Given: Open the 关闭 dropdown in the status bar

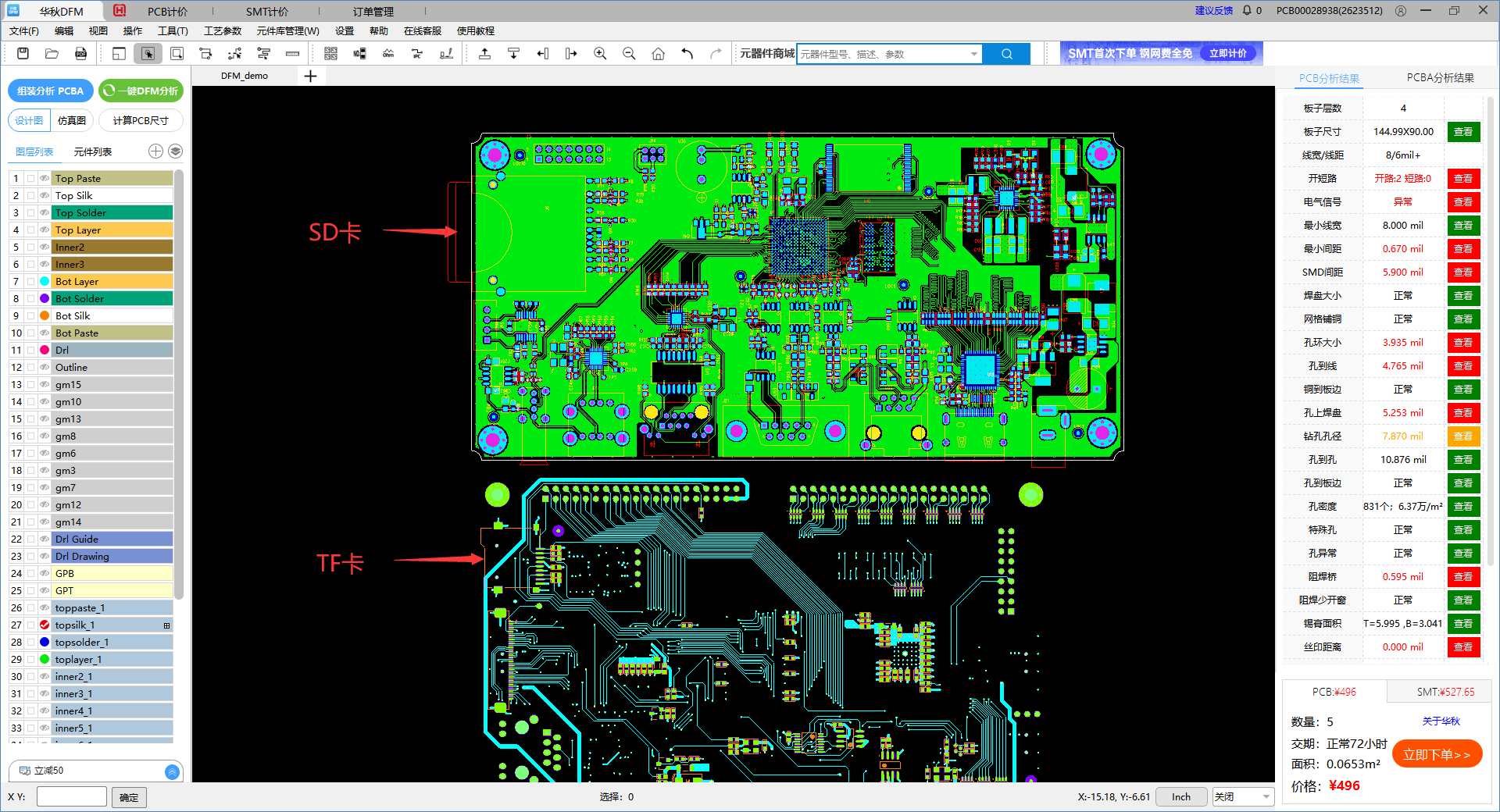Looking at the screenshot, I should [1243, 796].
